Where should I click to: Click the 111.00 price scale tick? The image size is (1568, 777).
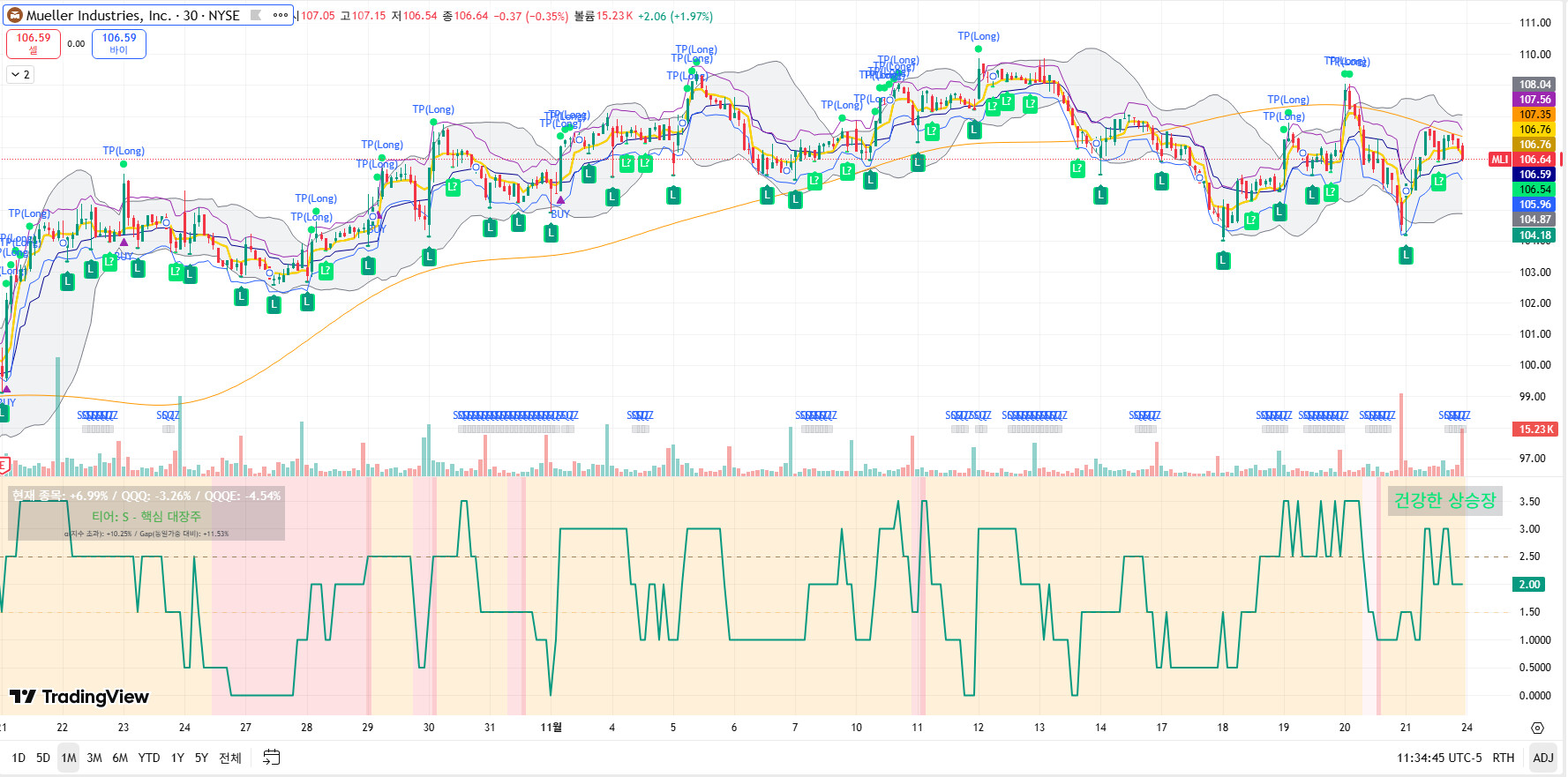1535,23
